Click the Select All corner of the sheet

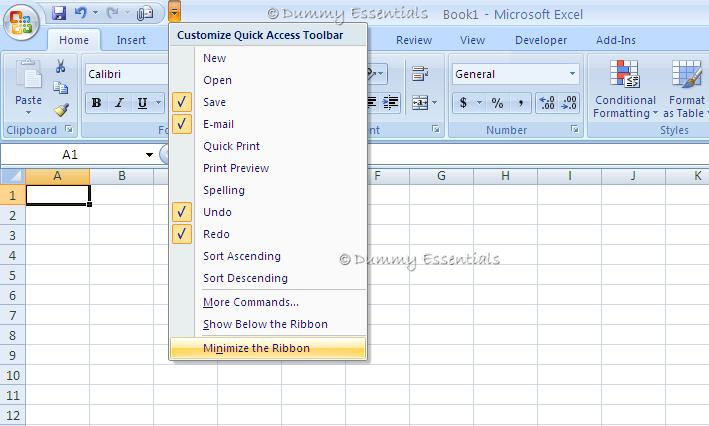tap(13, 175)
